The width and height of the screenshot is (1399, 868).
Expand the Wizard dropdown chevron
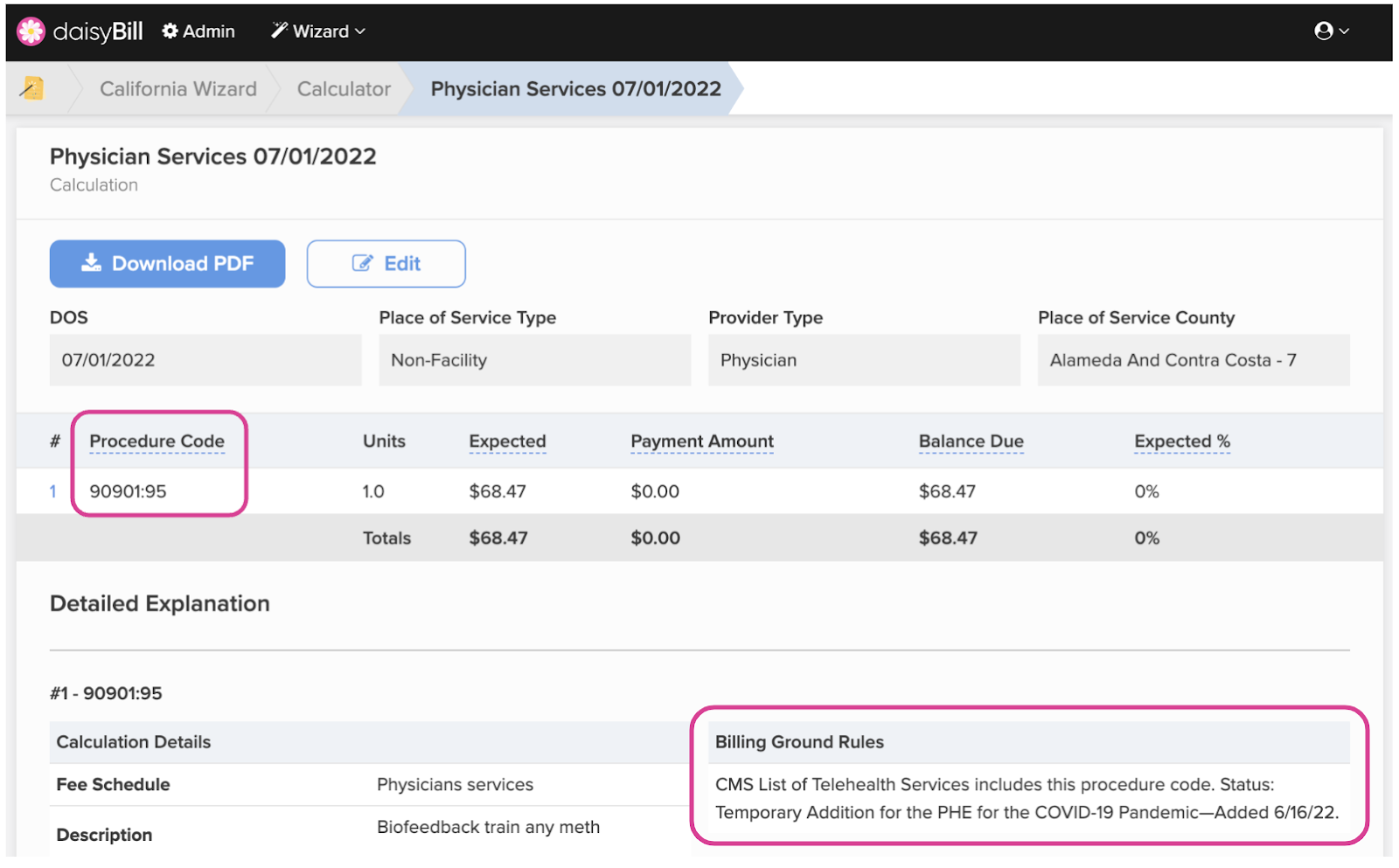pyautogui.click(x=360, y=31)
